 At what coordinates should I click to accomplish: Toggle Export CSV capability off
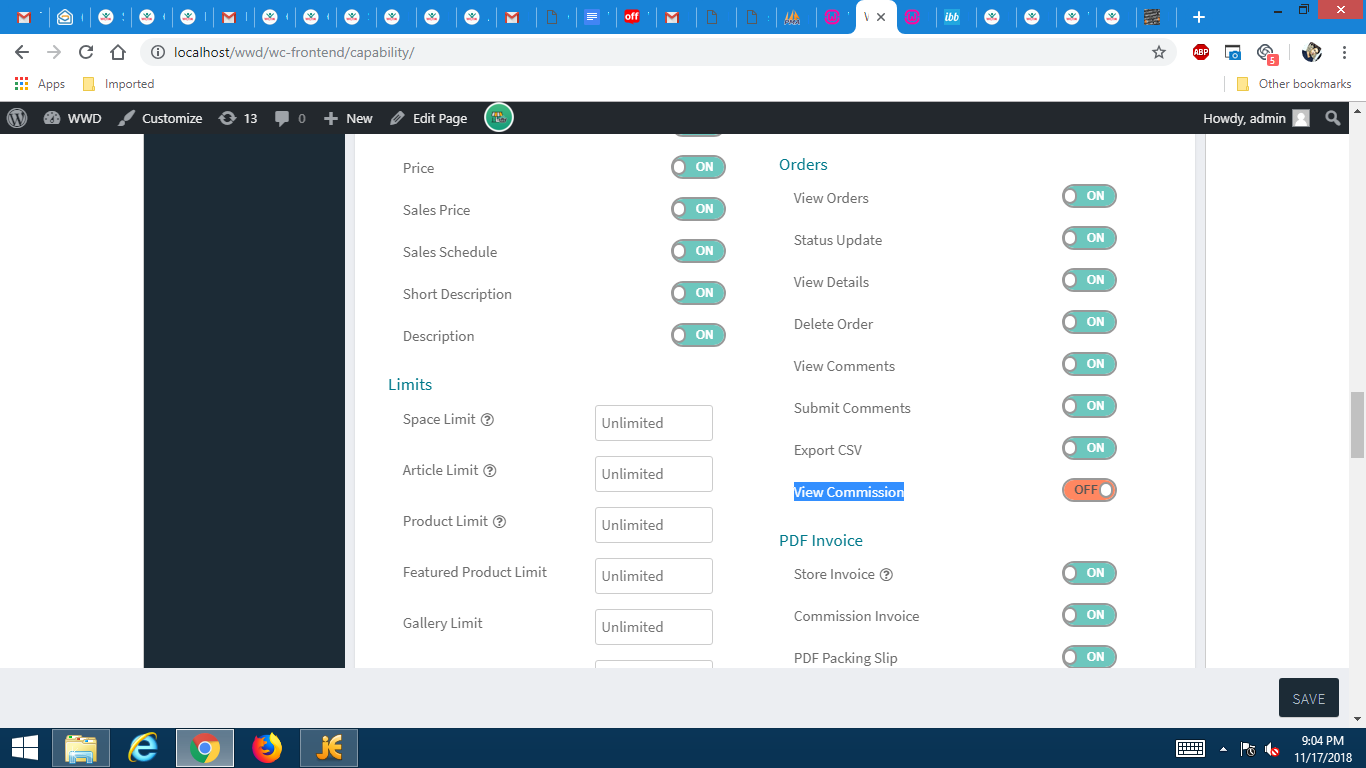pos(1089,448)
